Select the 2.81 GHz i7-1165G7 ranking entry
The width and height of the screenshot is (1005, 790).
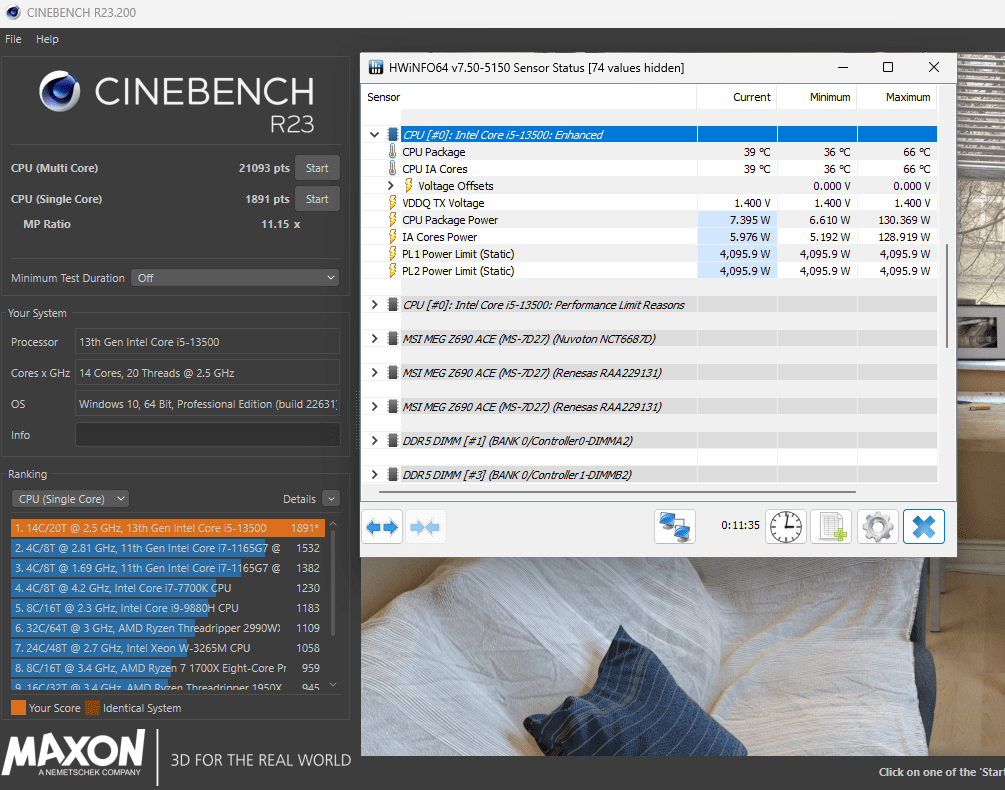click(168, 548)
